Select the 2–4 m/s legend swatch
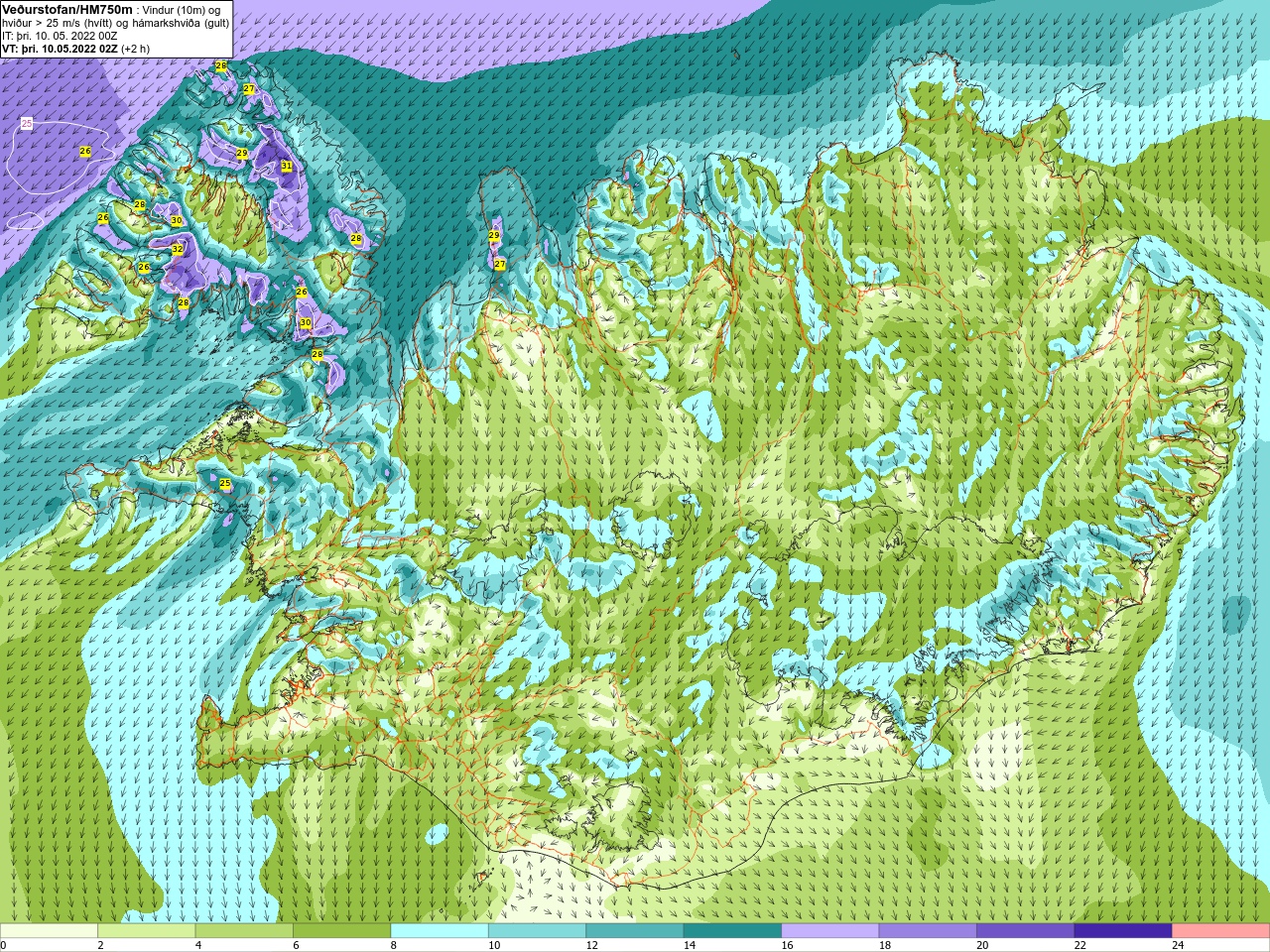 pos(146,931)
